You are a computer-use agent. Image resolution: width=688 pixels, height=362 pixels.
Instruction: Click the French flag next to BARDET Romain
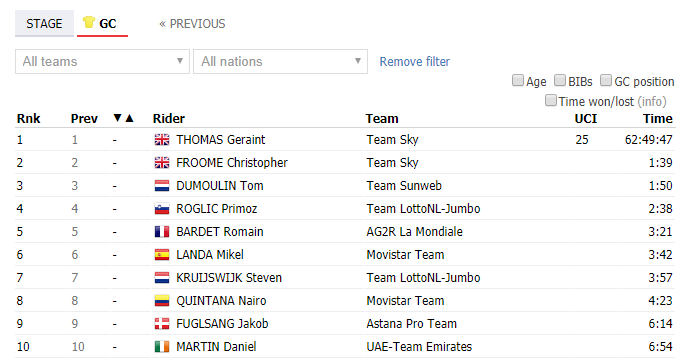click(x=162, y=232)
